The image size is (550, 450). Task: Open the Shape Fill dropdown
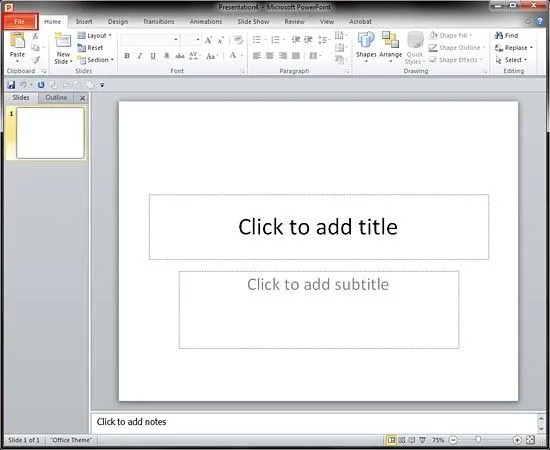coord(450,35)
